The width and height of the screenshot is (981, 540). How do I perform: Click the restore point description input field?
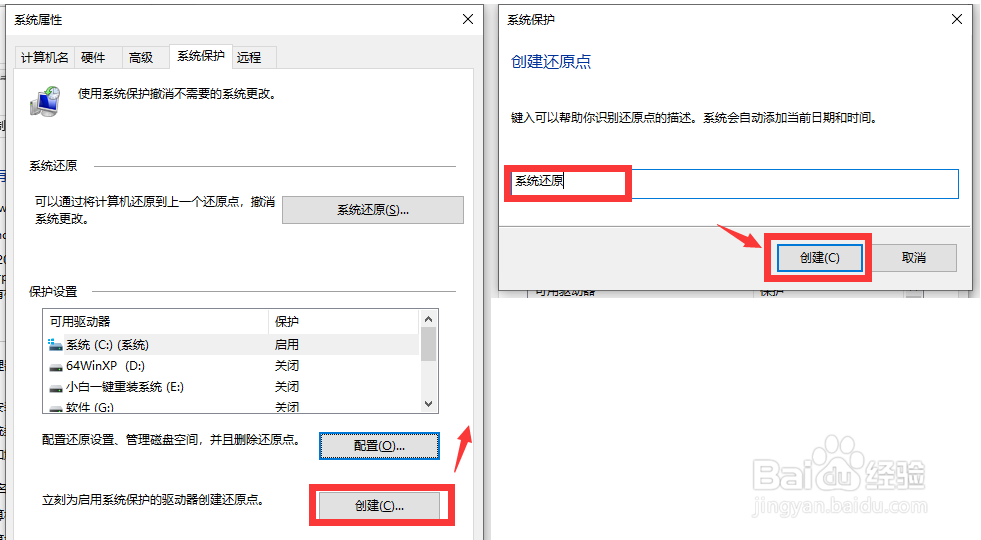[x=732, y=183]
